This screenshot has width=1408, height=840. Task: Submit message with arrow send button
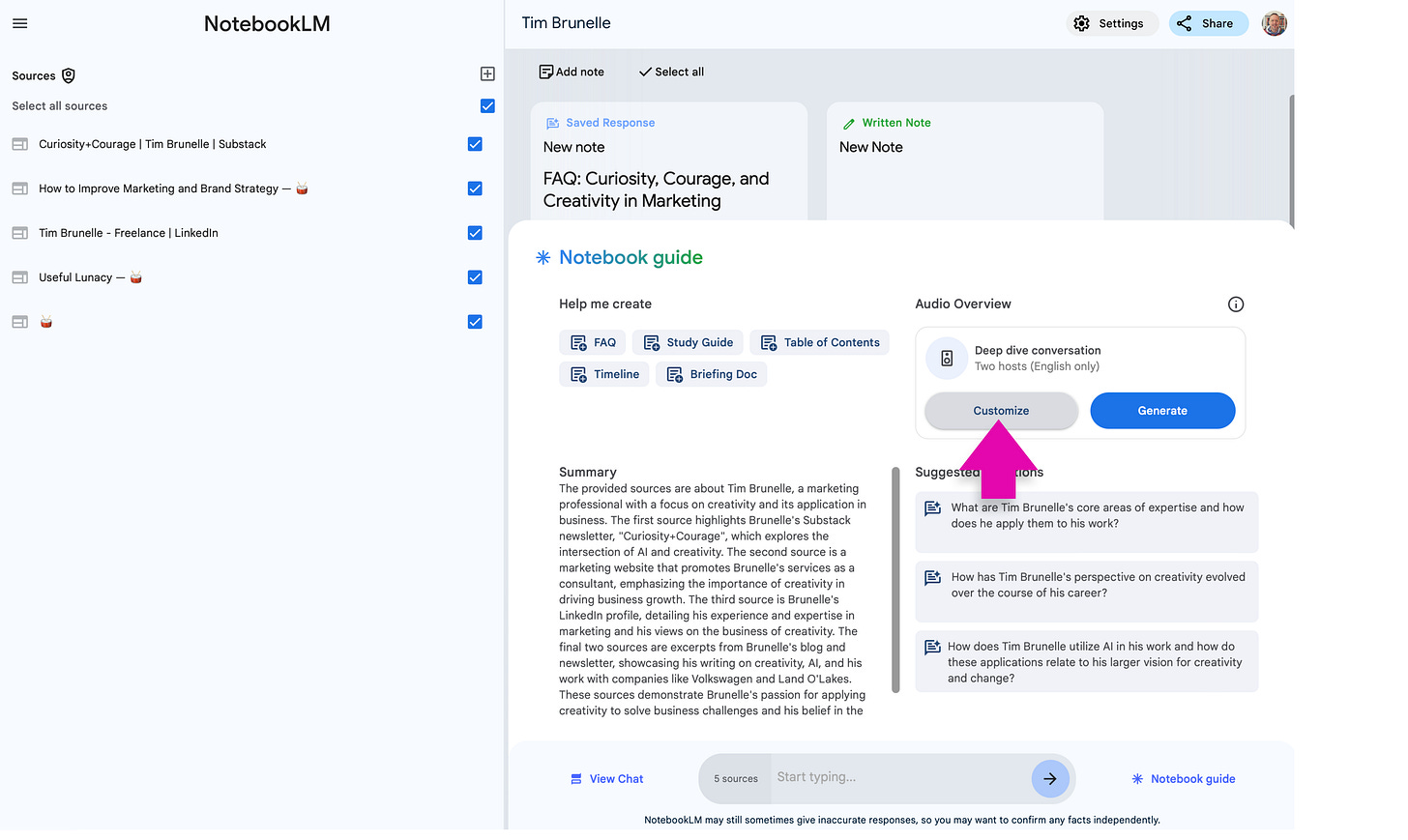(x=1050, y=778)
